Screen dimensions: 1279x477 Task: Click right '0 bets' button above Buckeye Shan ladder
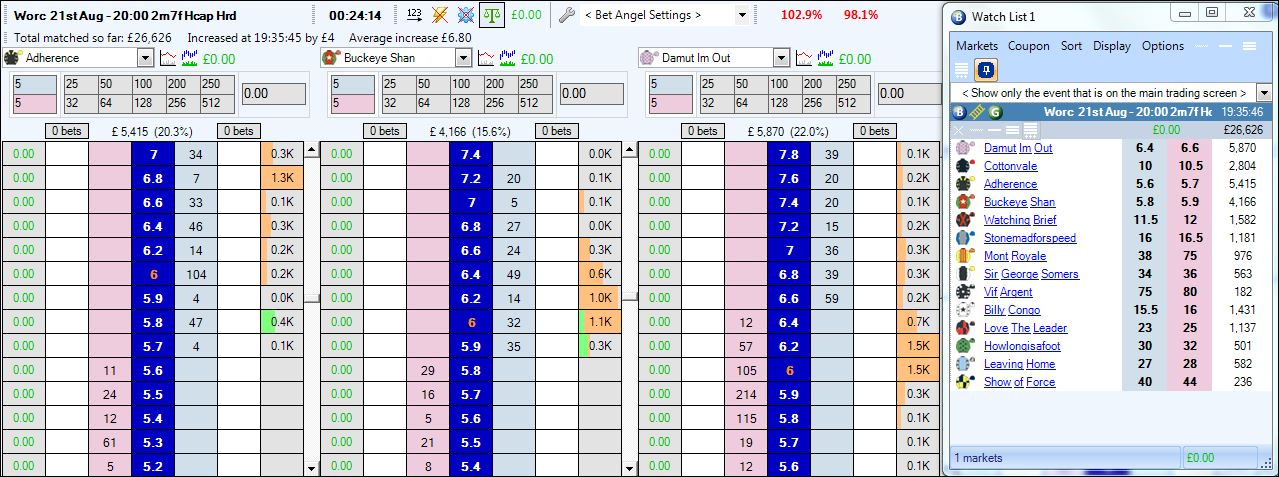tap(558, 130)
